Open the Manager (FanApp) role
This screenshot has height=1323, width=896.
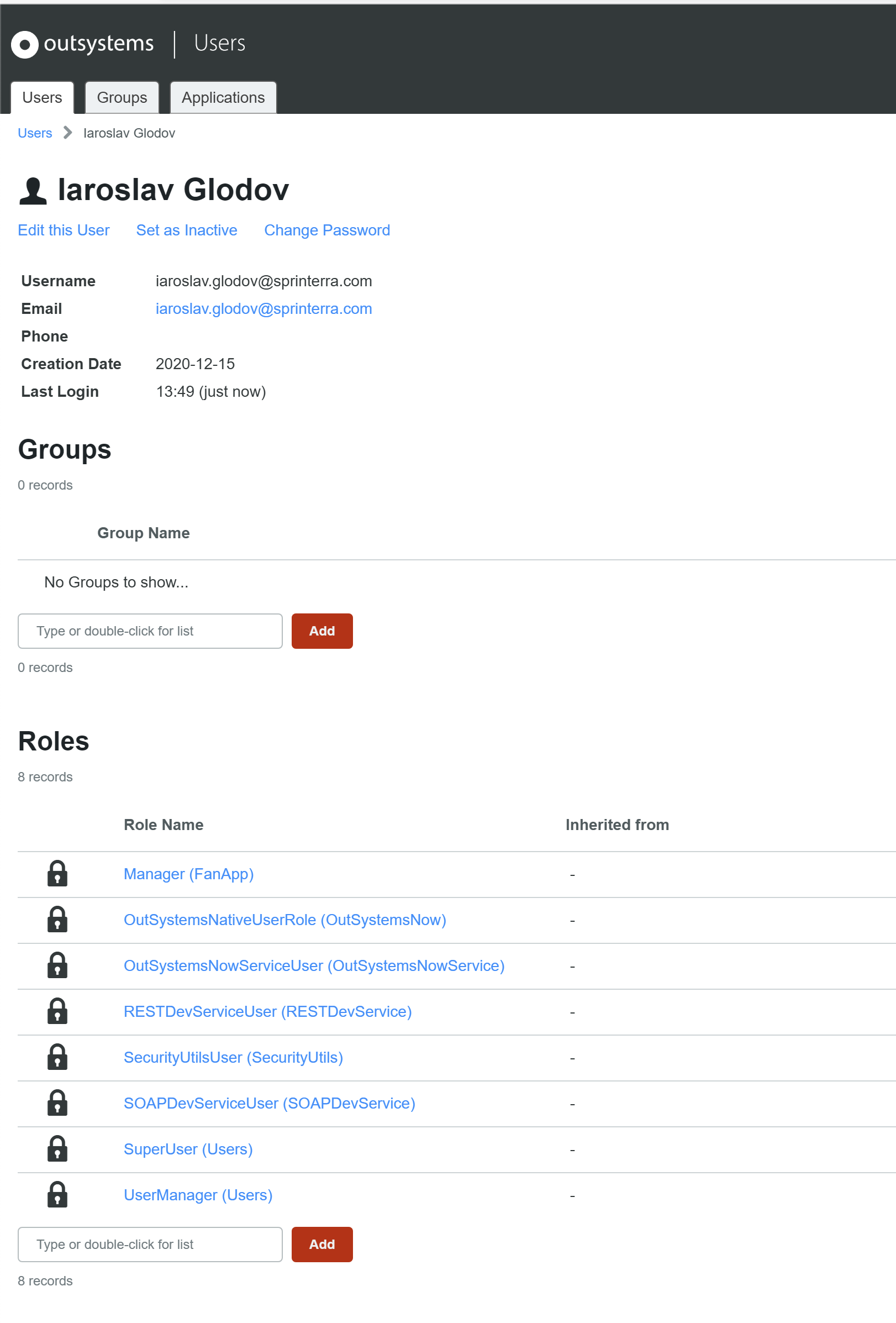click(189, 874)
